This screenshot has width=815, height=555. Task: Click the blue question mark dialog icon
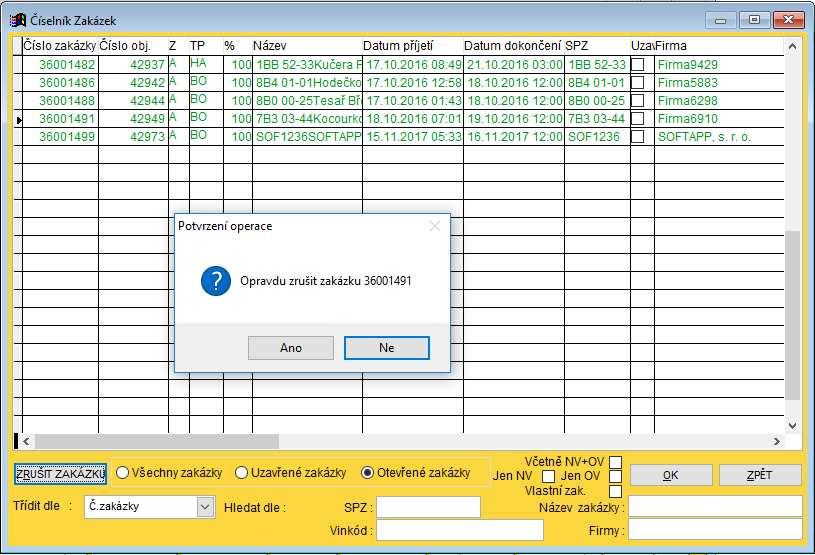click(x=216, y=281)
